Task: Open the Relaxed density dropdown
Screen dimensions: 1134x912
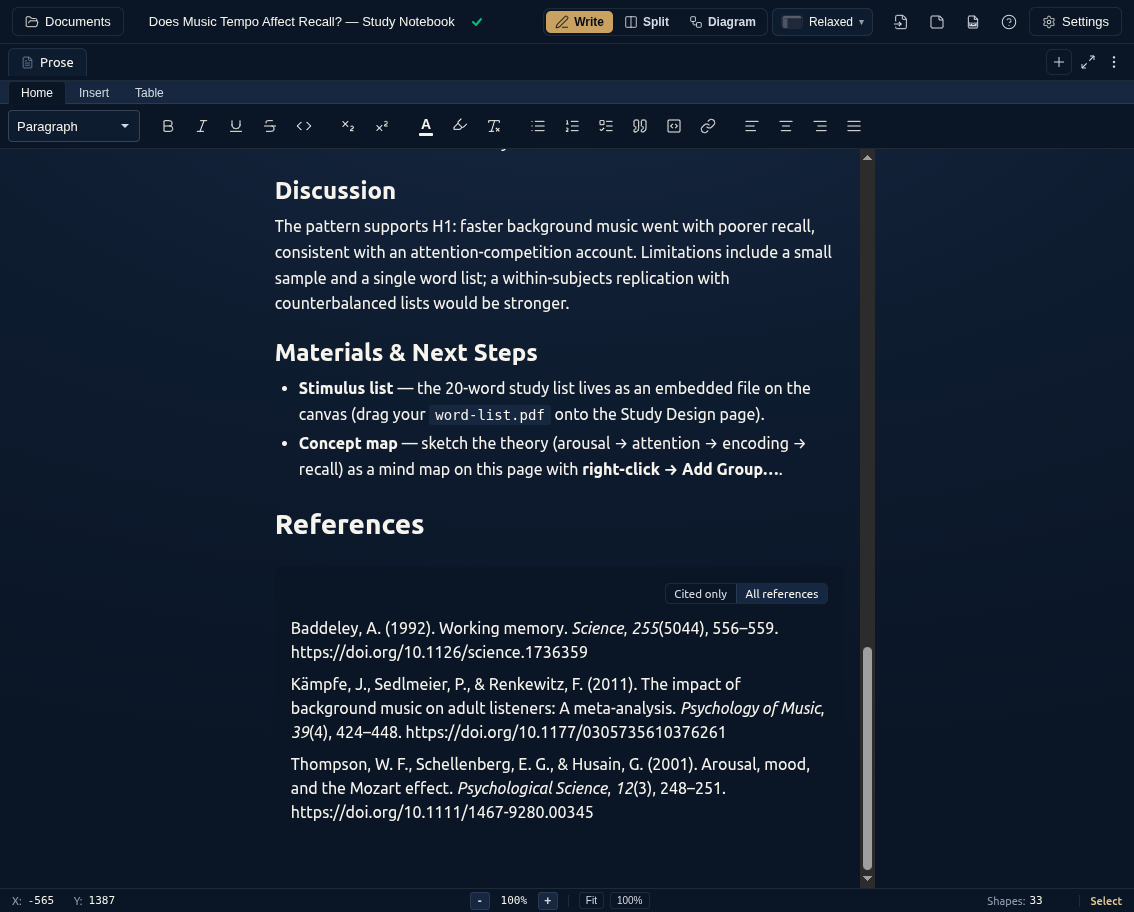Action: (x=822, y=22)
